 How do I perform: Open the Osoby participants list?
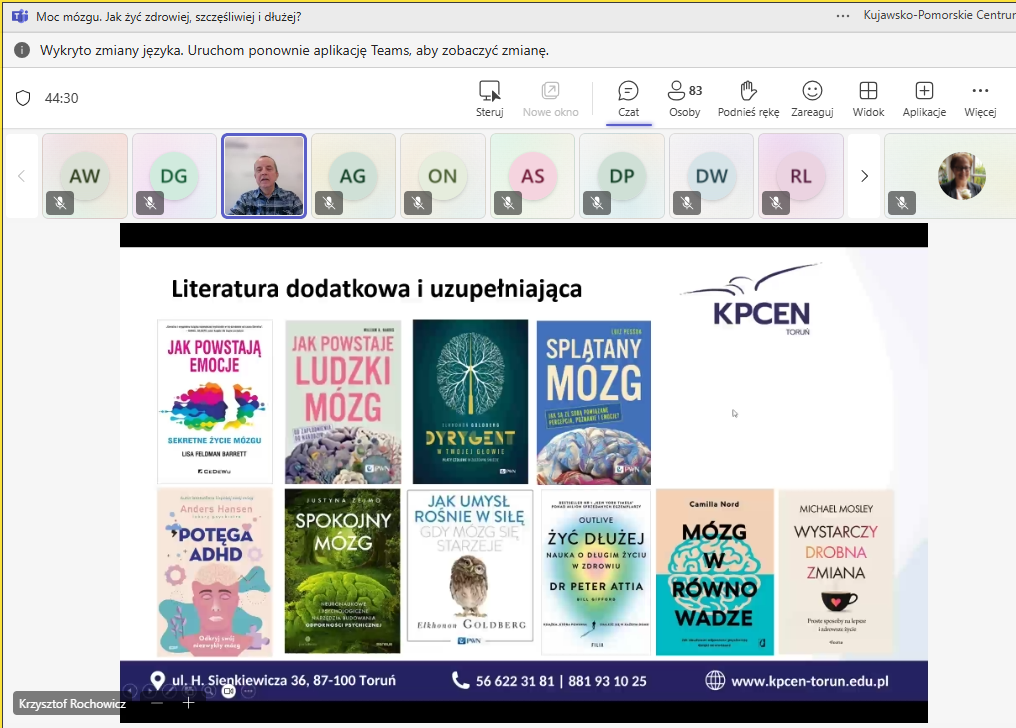coord(684,99)
